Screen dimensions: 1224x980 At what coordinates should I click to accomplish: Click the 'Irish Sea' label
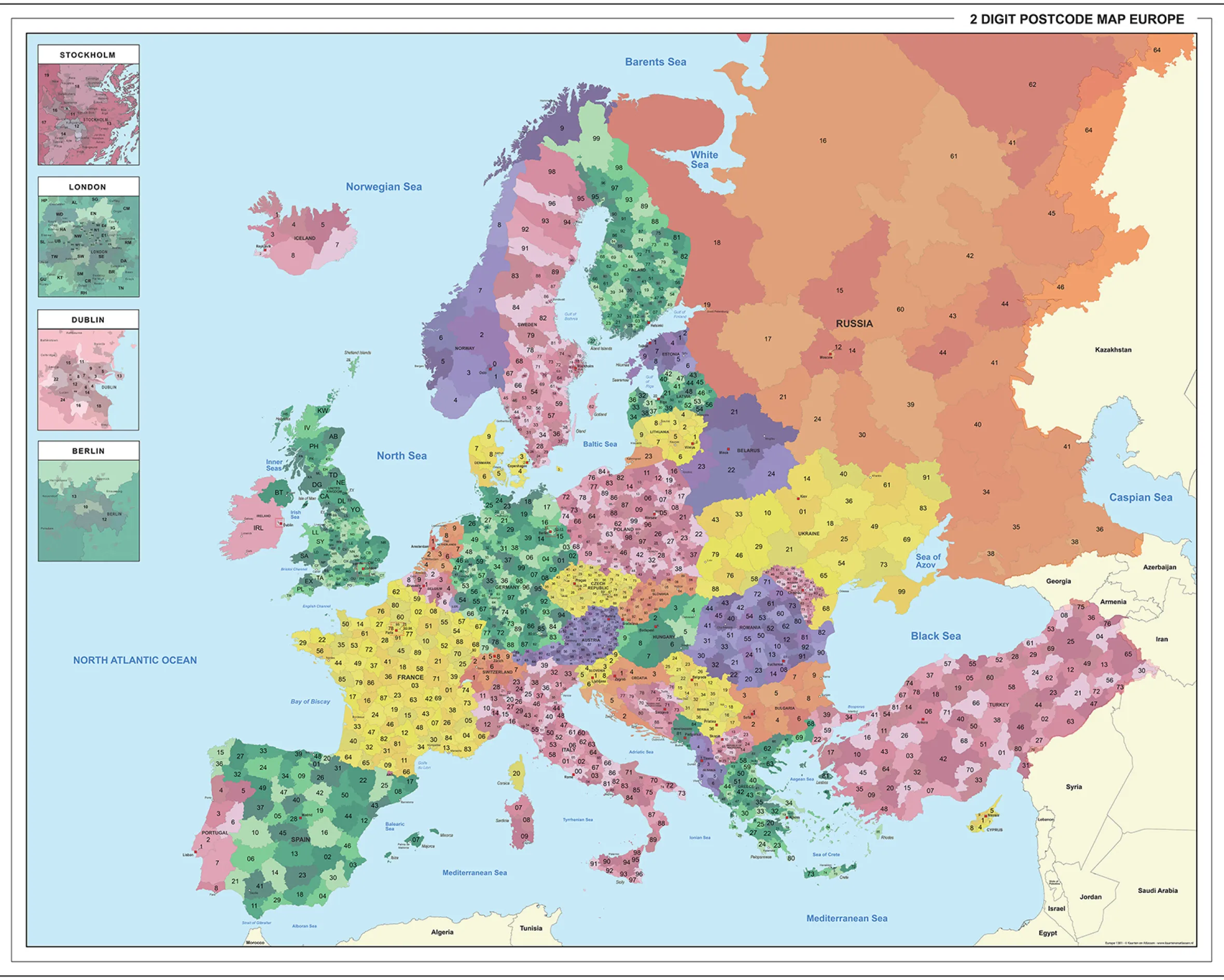click(296, 515)
